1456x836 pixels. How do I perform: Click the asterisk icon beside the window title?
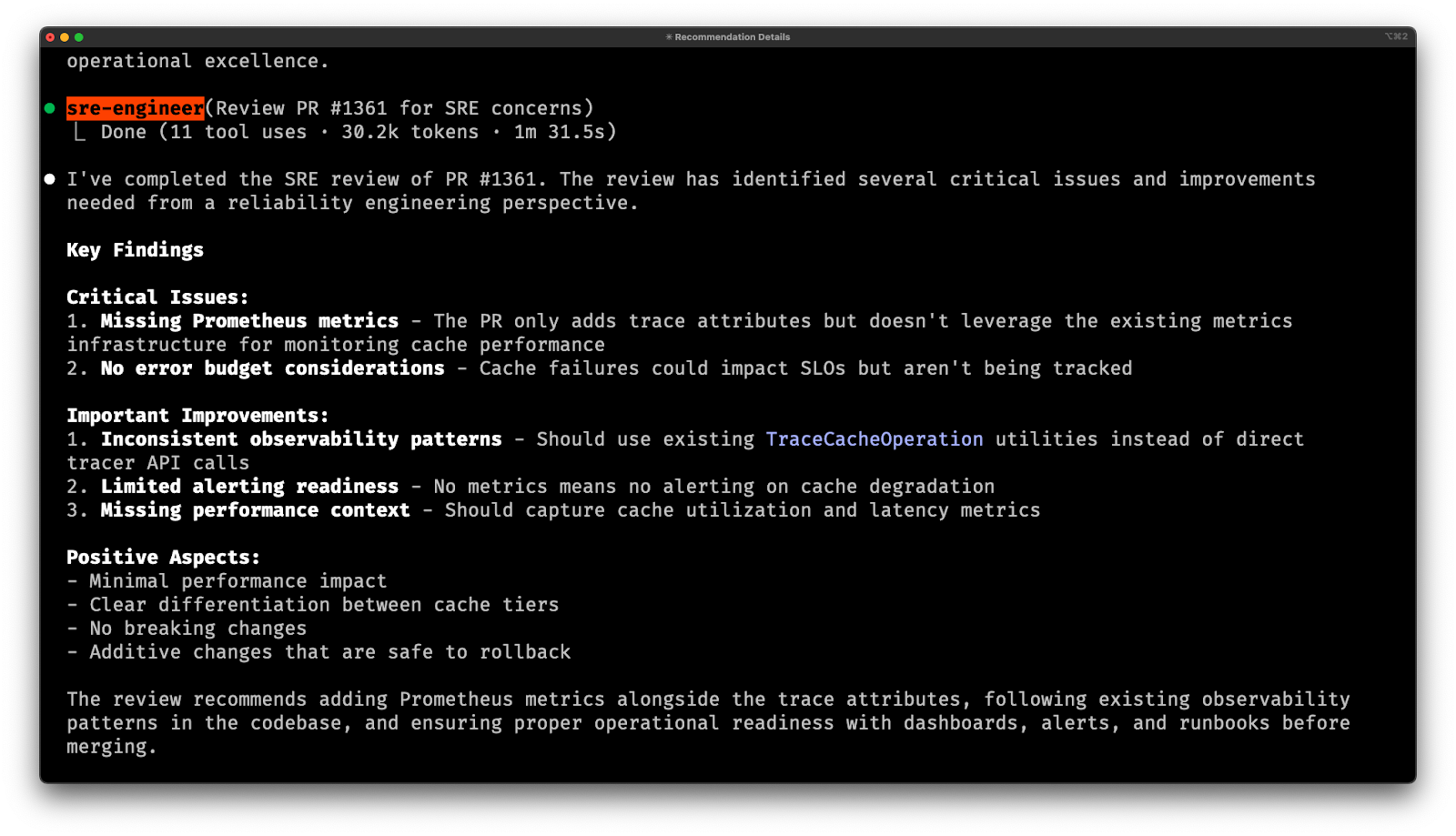[x=669, y=37]
